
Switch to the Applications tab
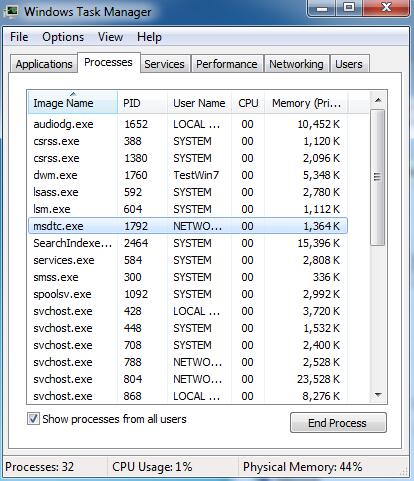(x=44, y=64)
